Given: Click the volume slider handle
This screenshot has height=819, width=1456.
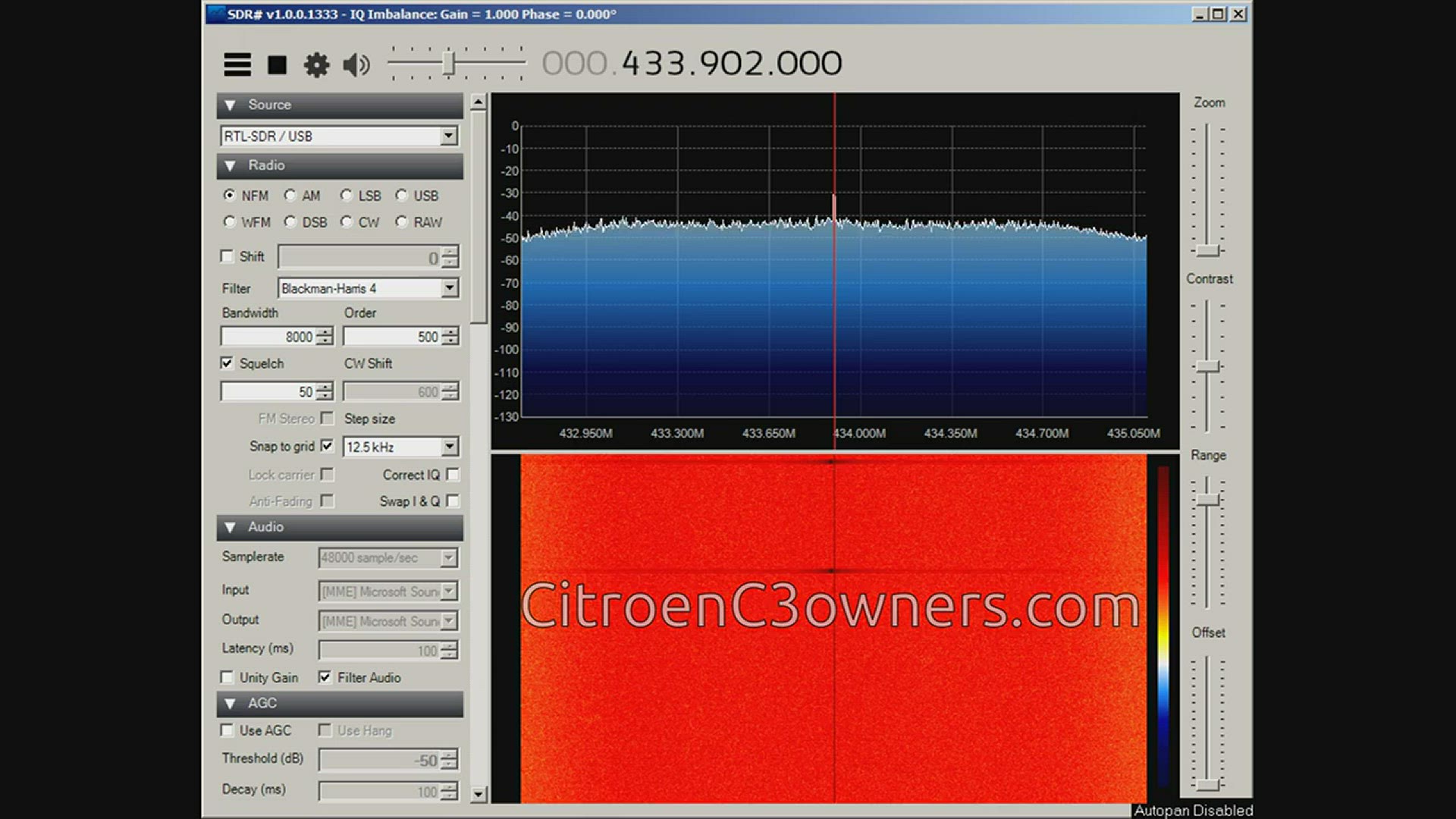Looking at the screenshot, I should point(449,63).
